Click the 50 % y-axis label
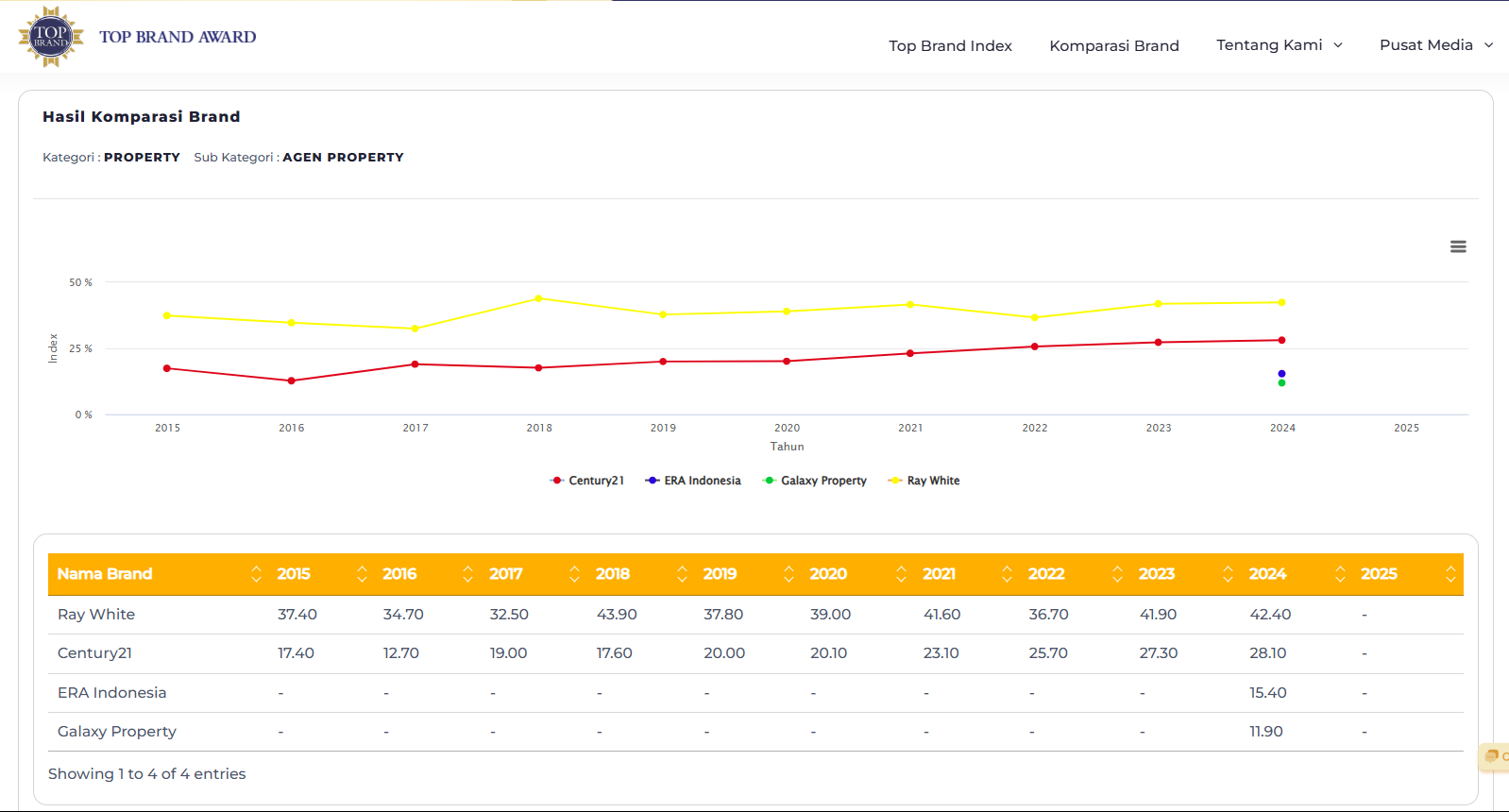Image resolution: width=1509 pixels, height=812 pixels. 80,282
